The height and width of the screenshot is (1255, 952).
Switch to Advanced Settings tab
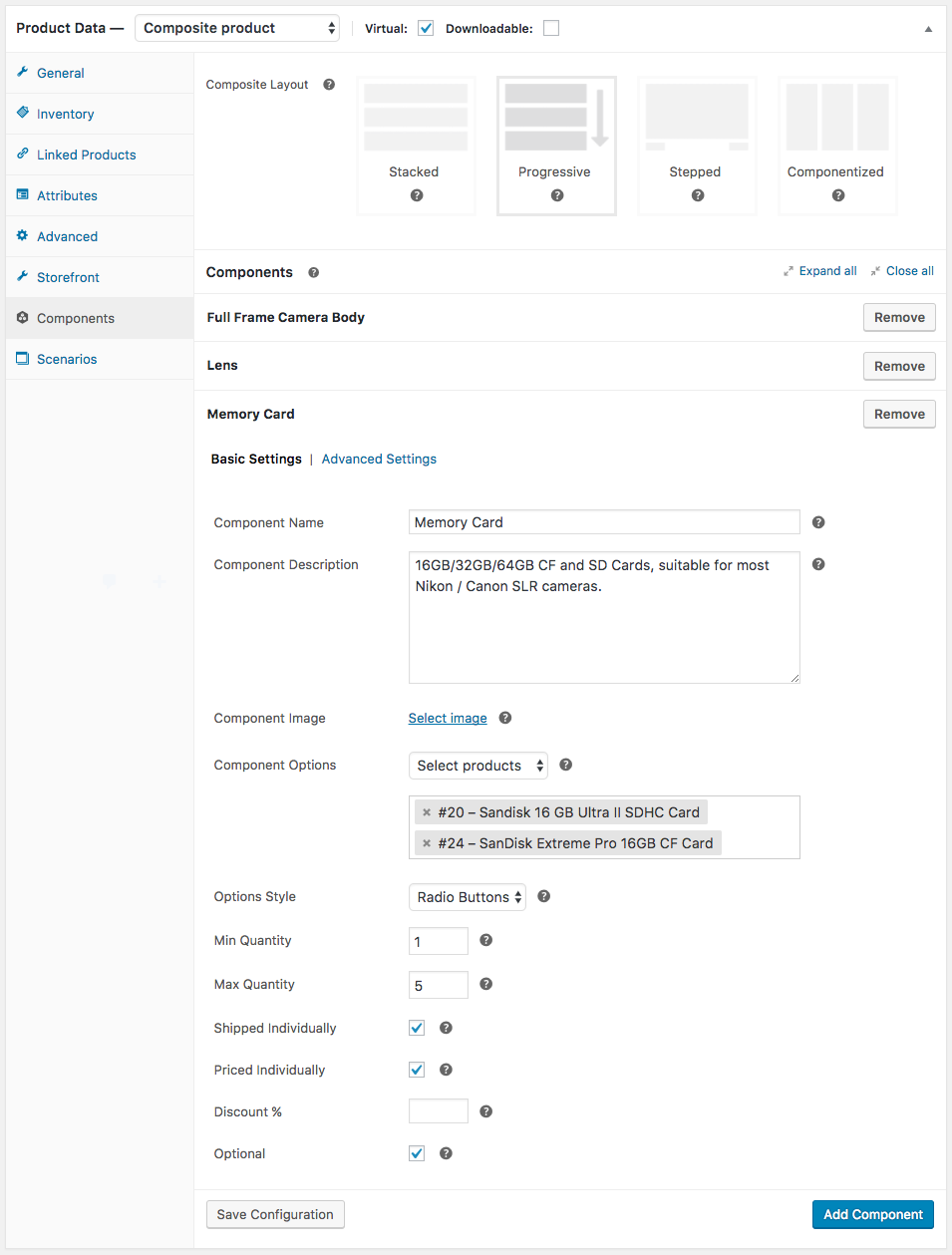[x=379, y=459]
